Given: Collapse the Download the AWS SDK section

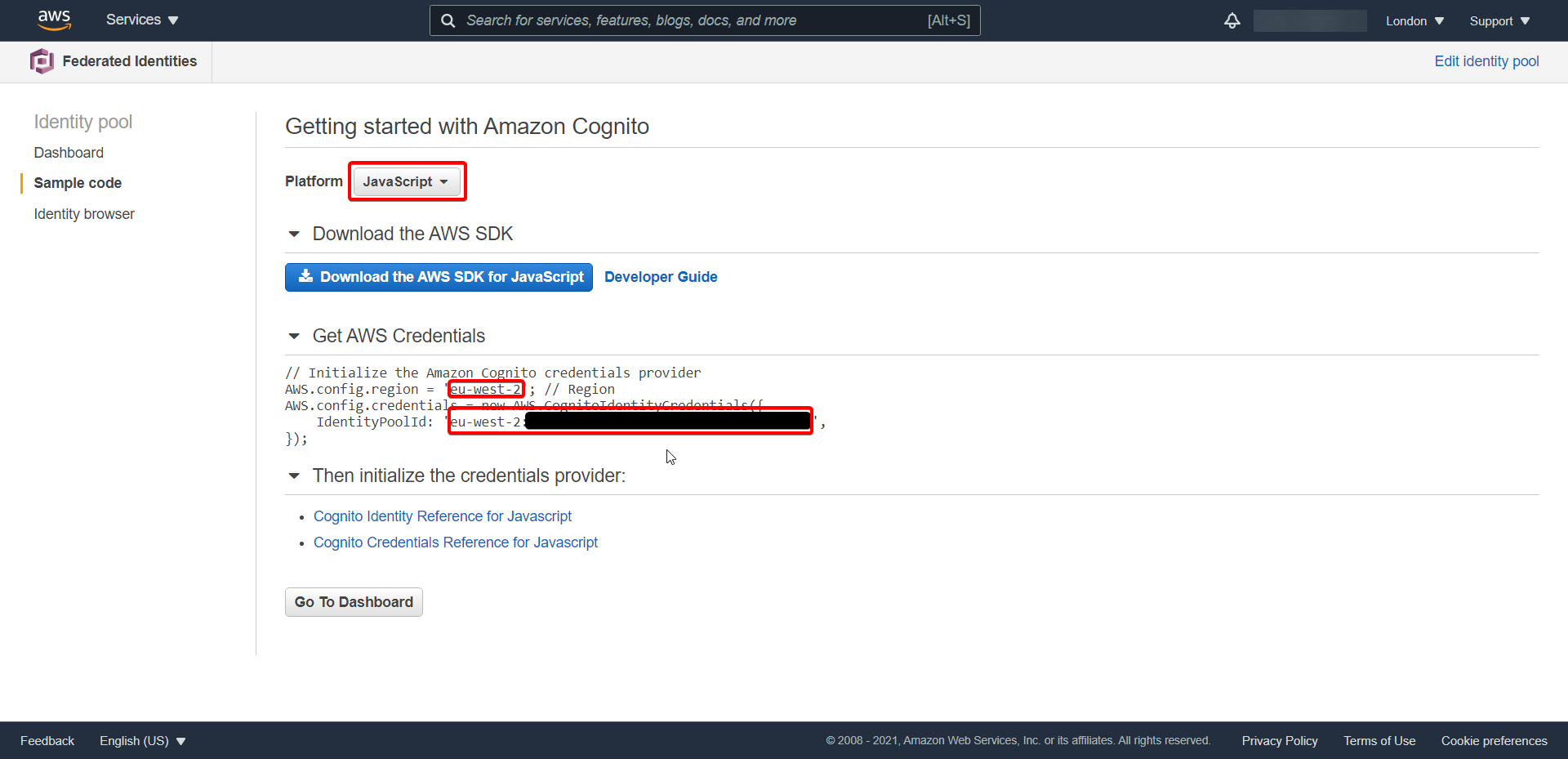Looking at the screenshot, I should pyautogui.click(x=295, y=234).
